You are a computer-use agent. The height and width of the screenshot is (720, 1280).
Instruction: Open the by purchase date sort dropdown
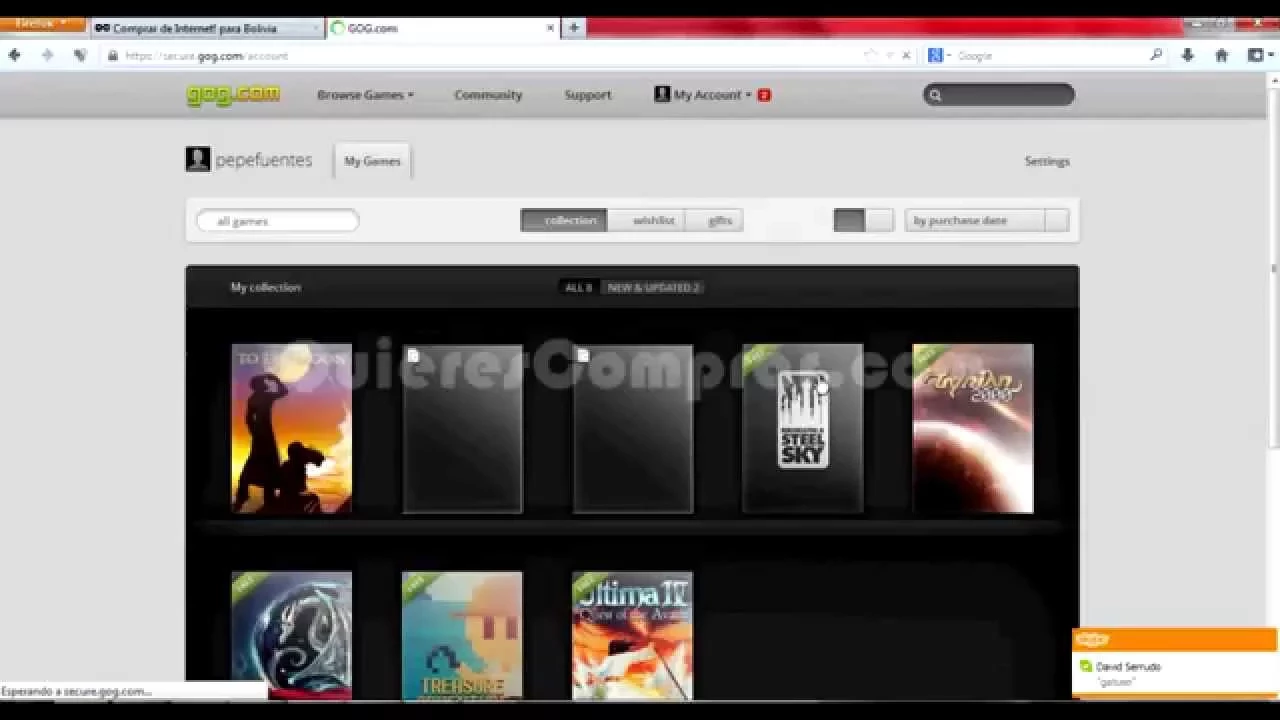point(987,220)
